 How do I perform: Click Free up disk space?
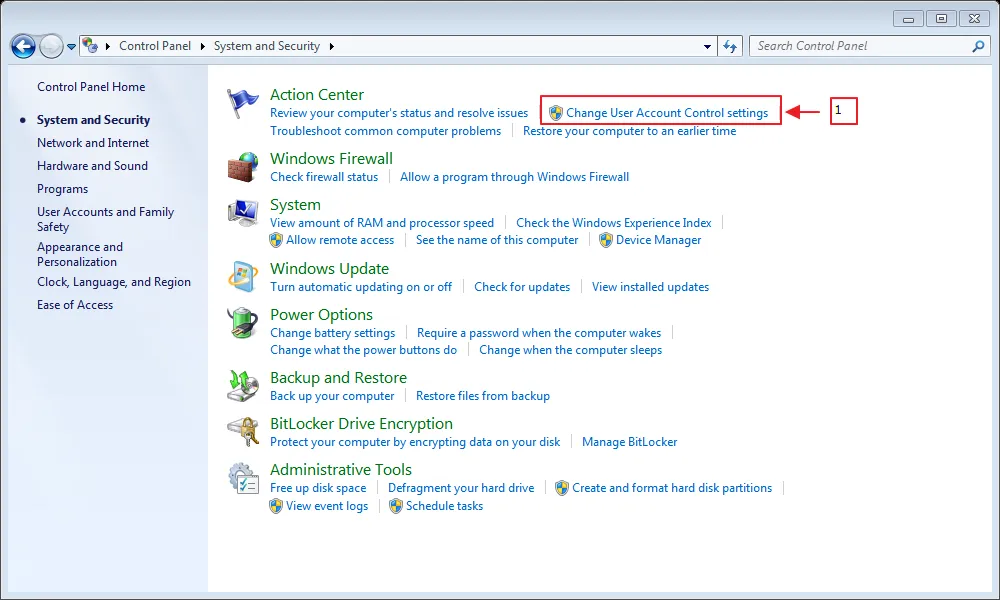tap(318, 488)
